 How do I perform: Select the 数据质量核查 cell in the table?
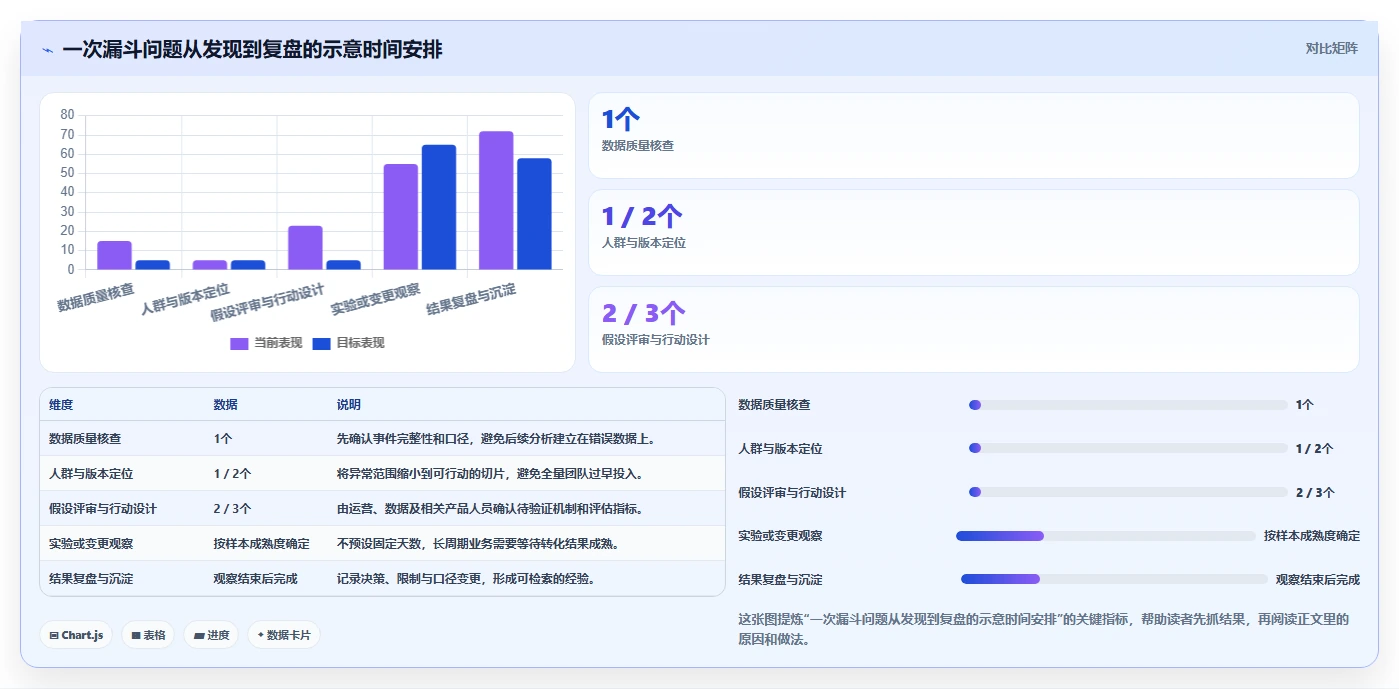85,439
